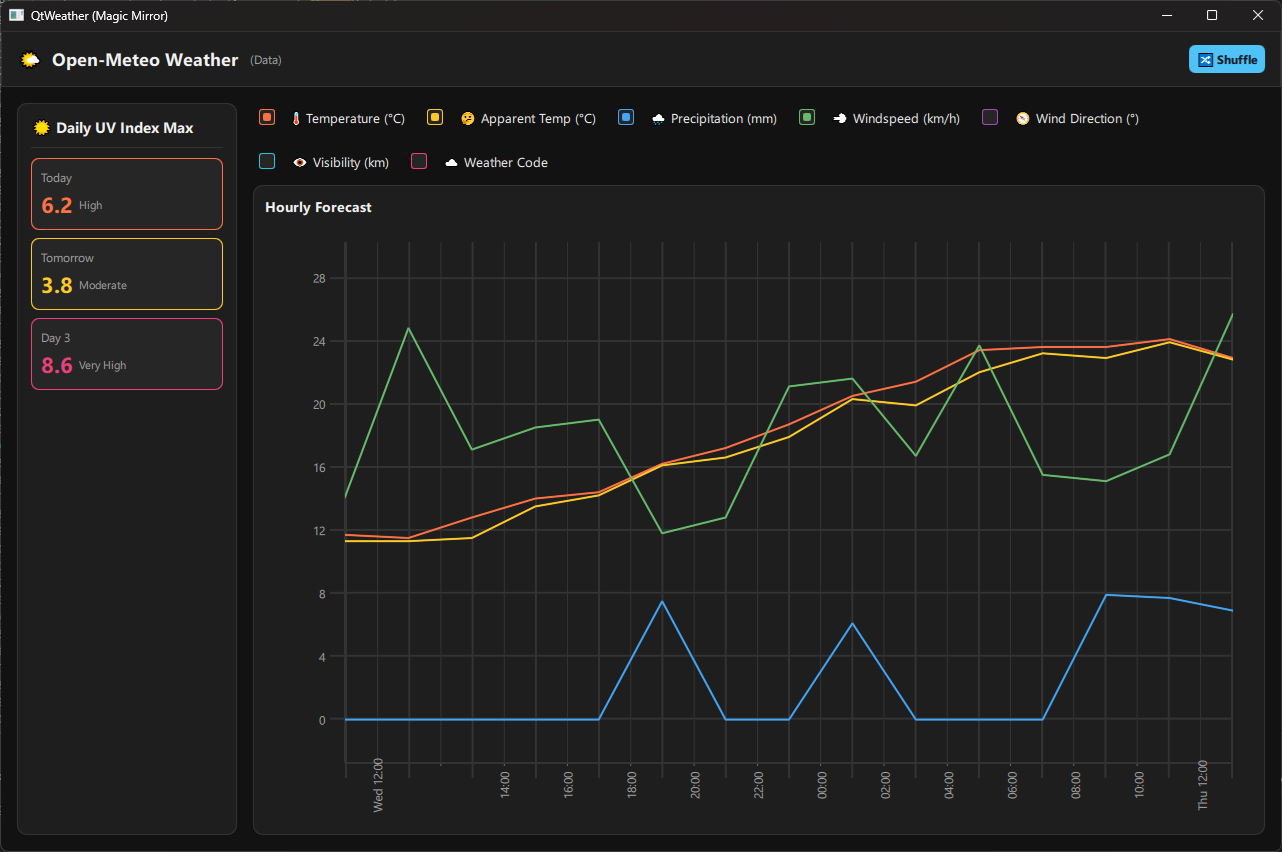Viewport: 1282px width, 852px height.
Task: Select the Tomorrow UV index card
Action: click(x=127, y=274)
